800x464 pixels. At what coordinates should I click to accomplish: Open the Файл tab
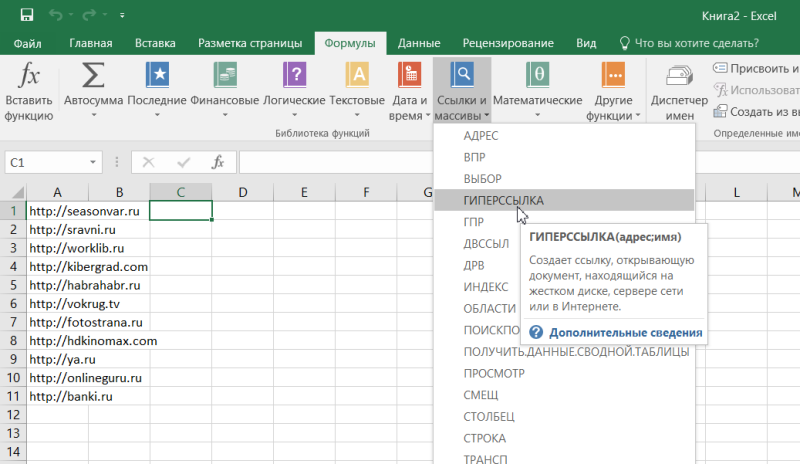click(28, 43)
